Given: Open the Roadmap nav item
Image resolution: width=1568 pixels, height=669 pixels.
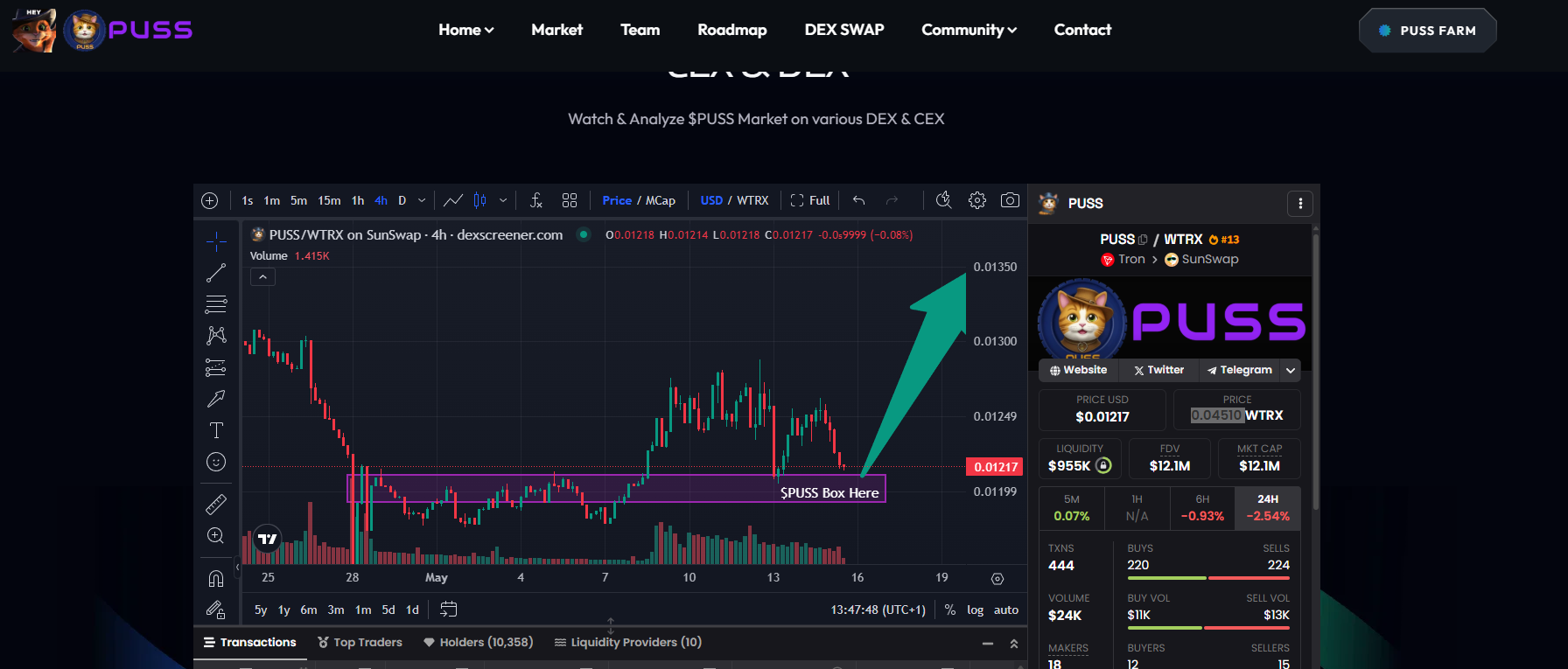Looking at the screenshot, I should pyautogui.click(x=732, y=30).
